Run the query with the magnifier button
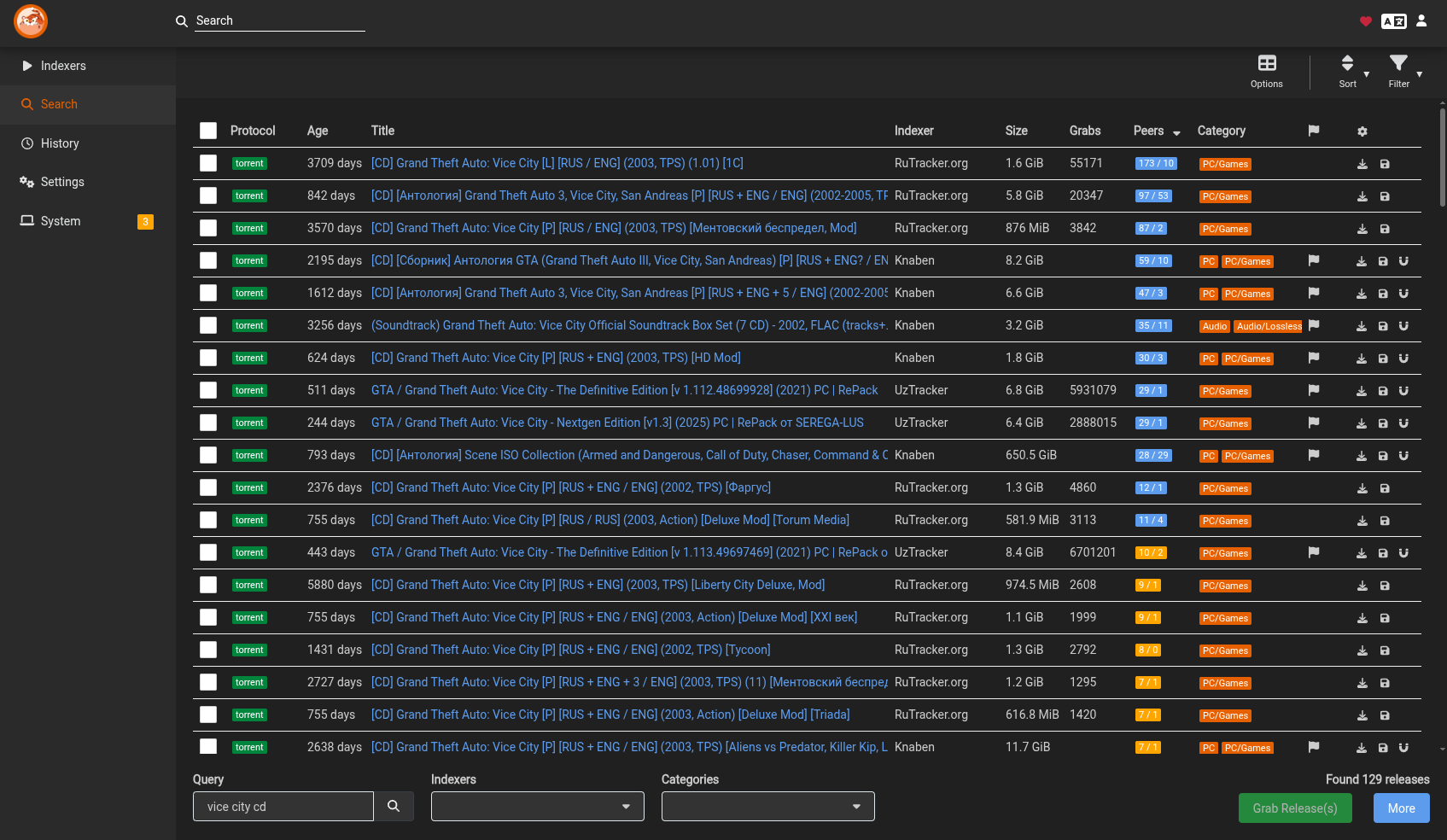 394,806
